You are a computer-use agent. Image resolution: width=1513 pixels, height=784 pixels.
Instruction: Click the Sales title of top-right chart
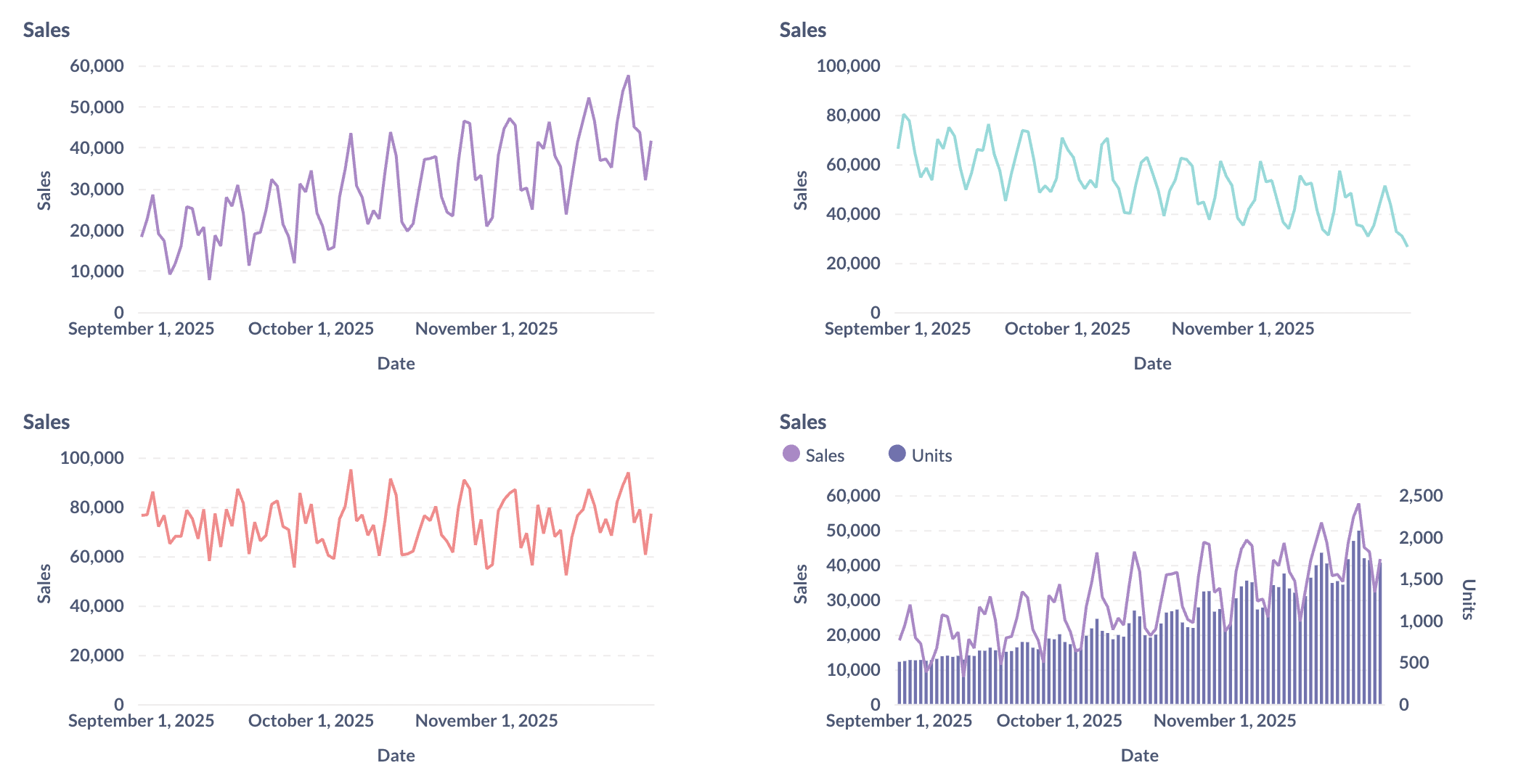[x=802, y=30]
